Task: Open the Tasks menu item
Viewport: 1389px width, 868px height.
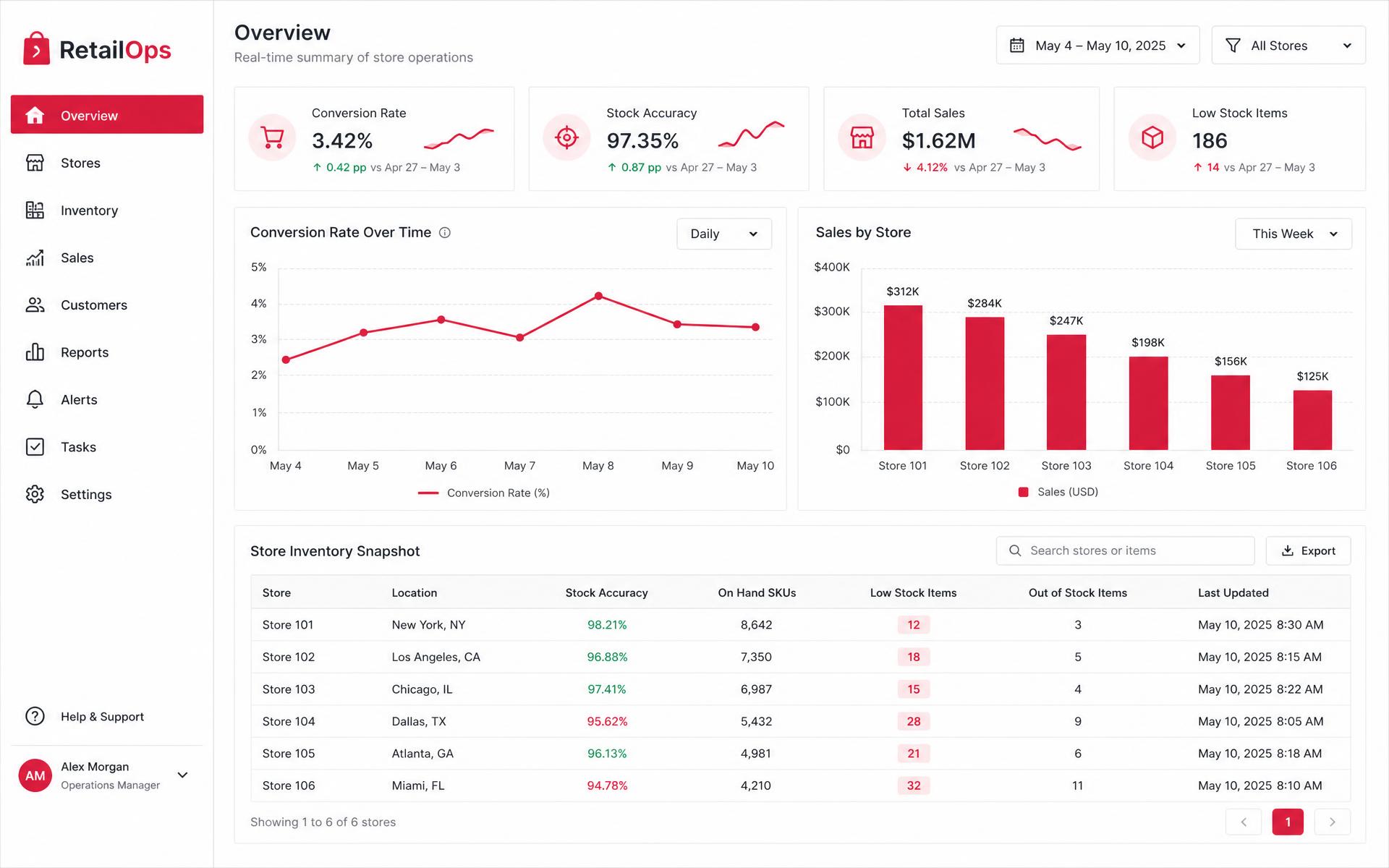Action: click(x=107, y=447)
